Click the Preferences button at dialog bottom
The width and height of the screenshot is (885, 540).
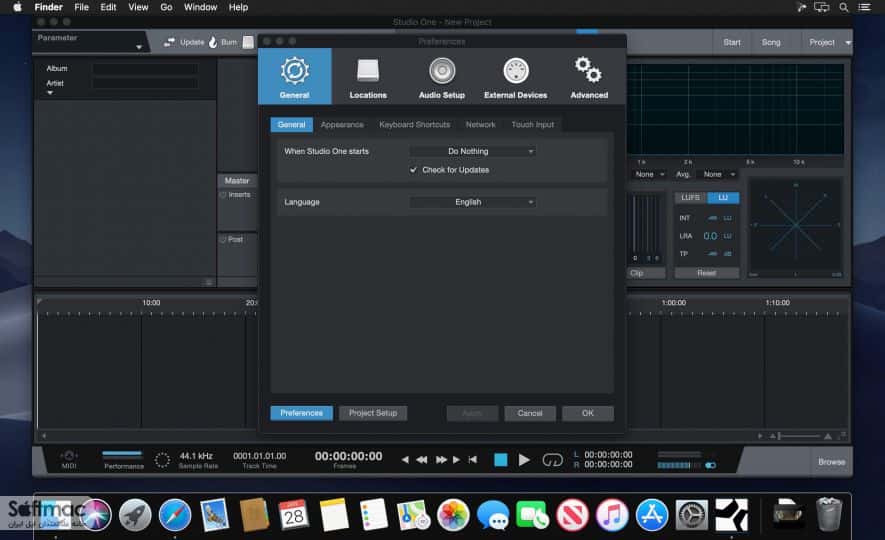[301, 413]
